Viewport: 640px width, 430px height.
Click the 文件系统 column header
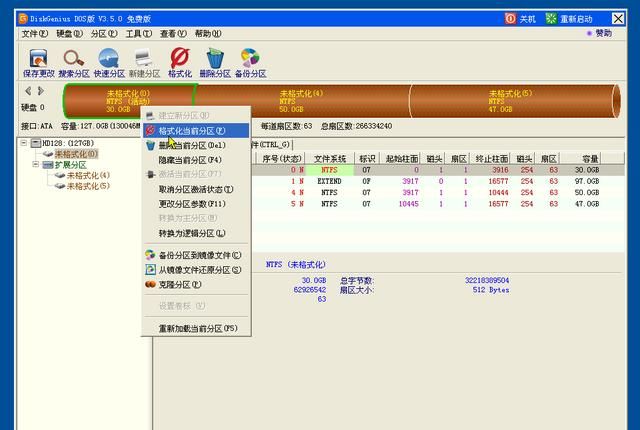(329, 158)
